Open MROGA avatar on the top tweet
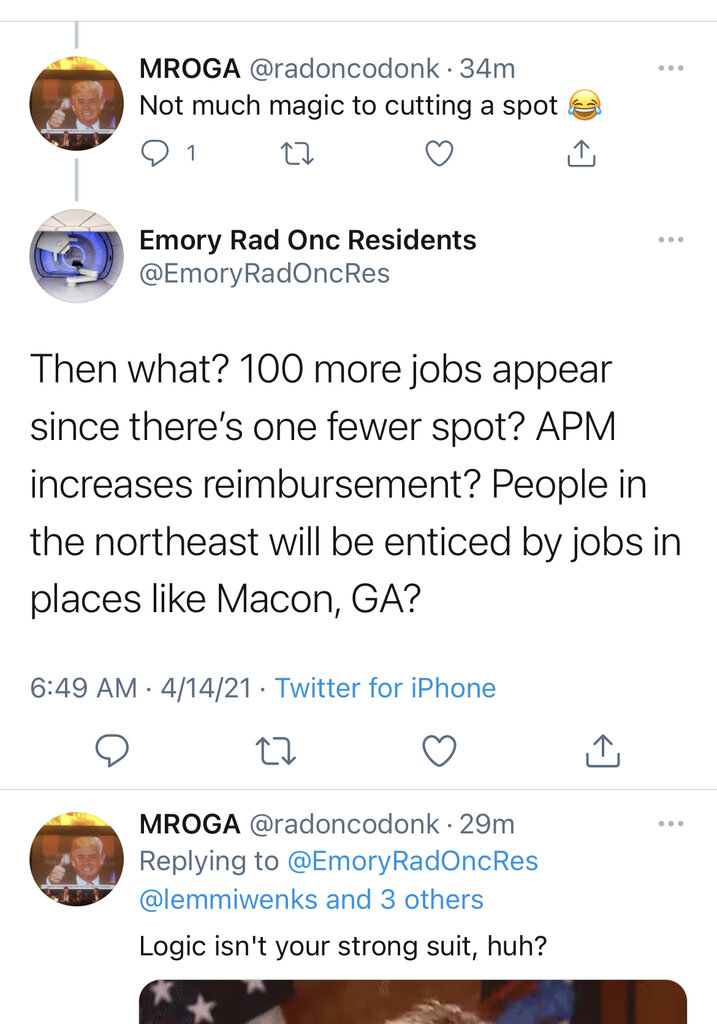This screenshot has height=1024, width=717. (77, 103)
